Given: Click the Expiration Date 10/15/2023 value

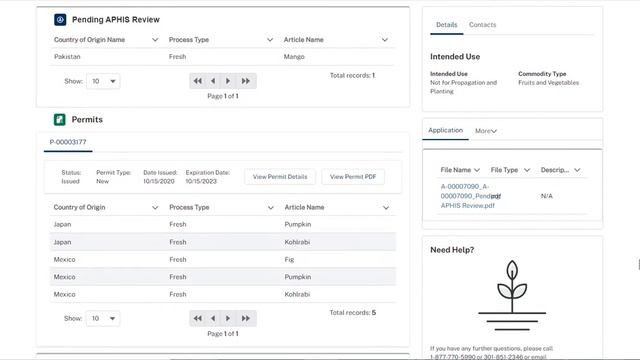Looking at the screenshot, I should pos(201,181).
